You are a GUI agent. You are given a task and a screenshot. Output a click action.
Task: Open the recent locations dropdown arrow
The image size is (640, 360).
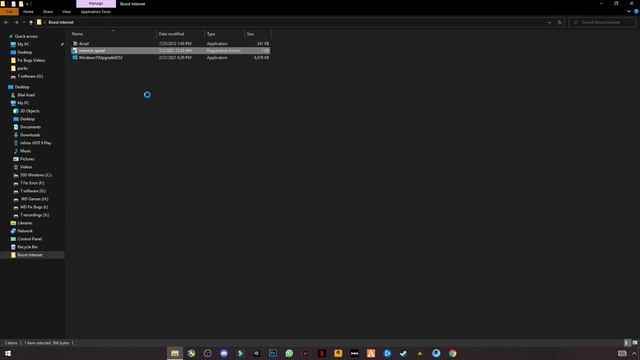click(24, 22)
